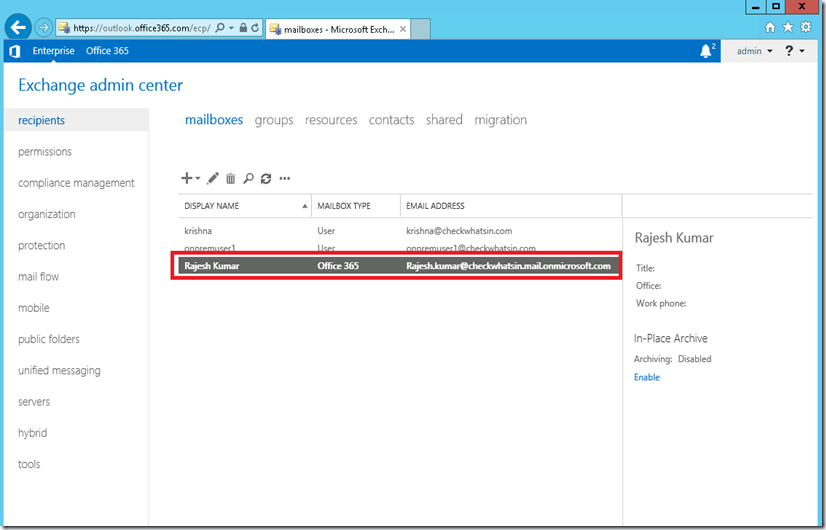Image resolution: width=826 pixels, height=530 pixels.
Task: Switch to the migration tab
Action: tap(500, 120)
